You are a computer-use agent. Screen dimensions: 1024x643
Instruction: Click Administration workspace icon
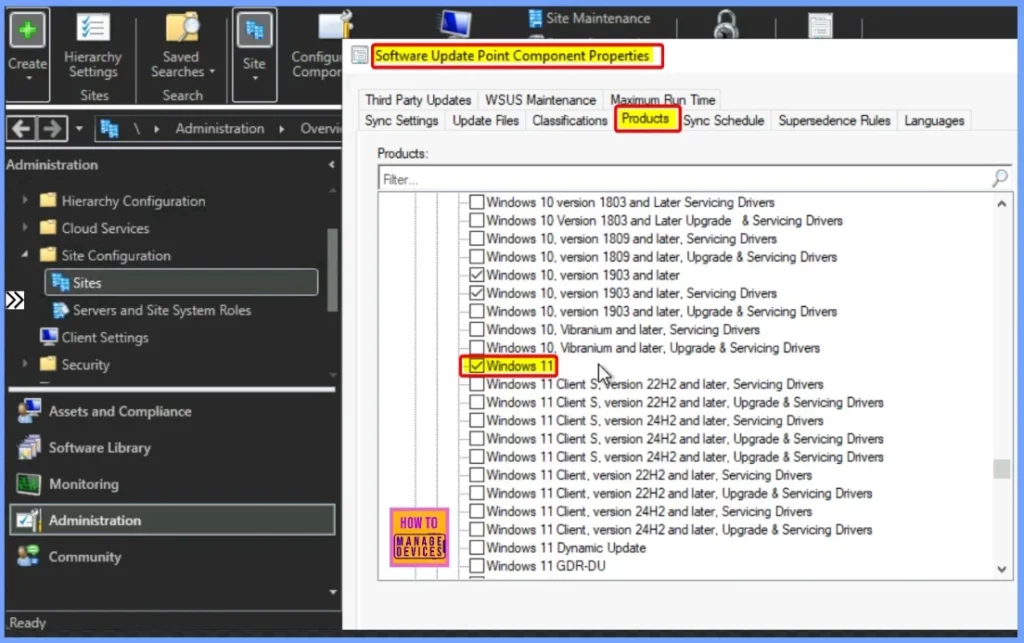click(x=29, y=520)
